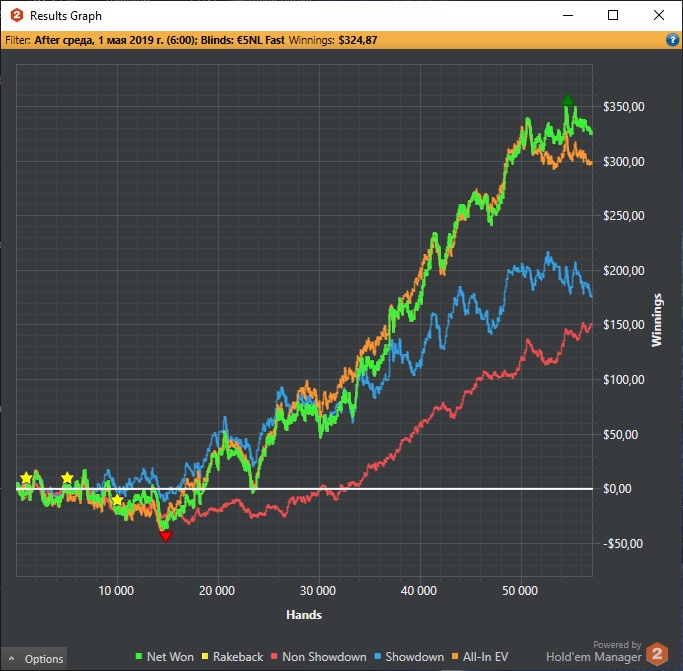Maximize the Results Graph window
This screenshot has width=683, height=671.
613,15
